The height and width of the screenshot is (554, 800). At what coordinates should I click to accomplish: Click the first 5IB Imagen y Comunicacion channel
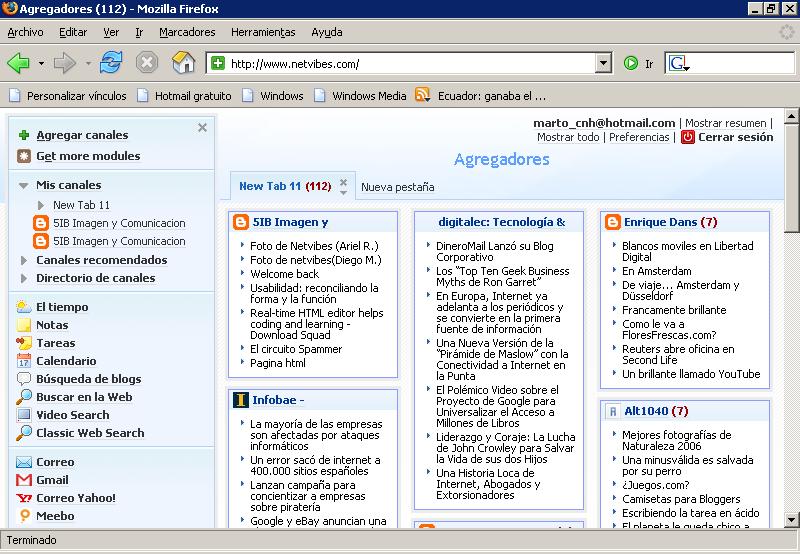[x=119, y=223]
